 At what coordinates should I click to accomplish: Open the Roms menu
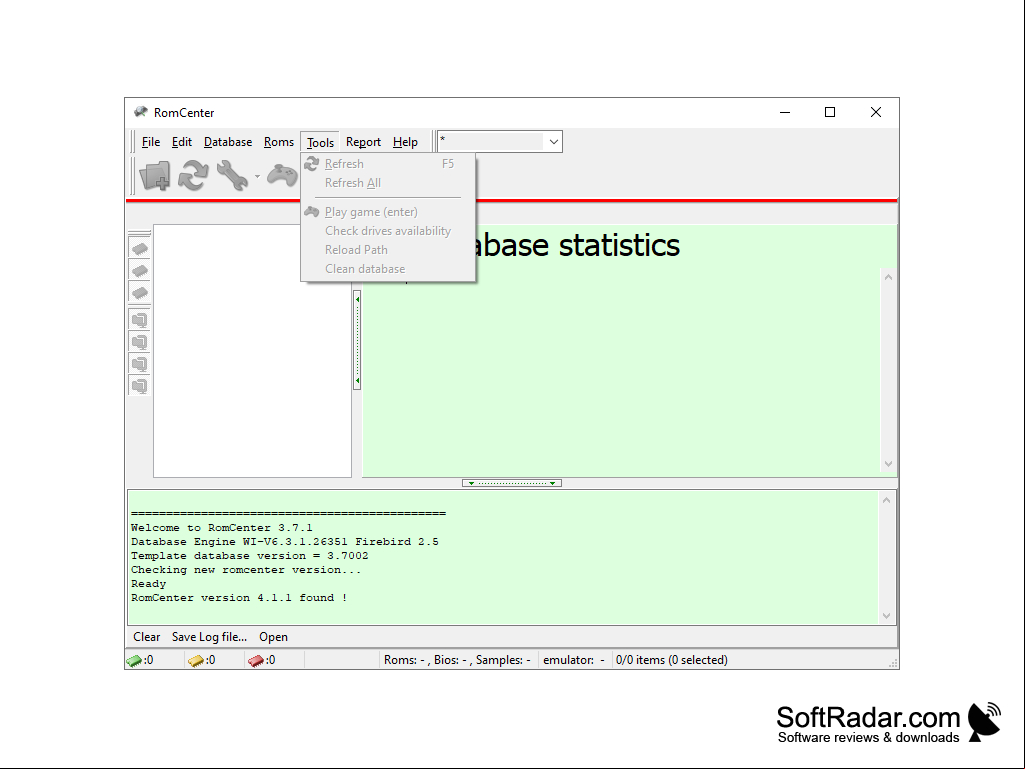(278, 142)
